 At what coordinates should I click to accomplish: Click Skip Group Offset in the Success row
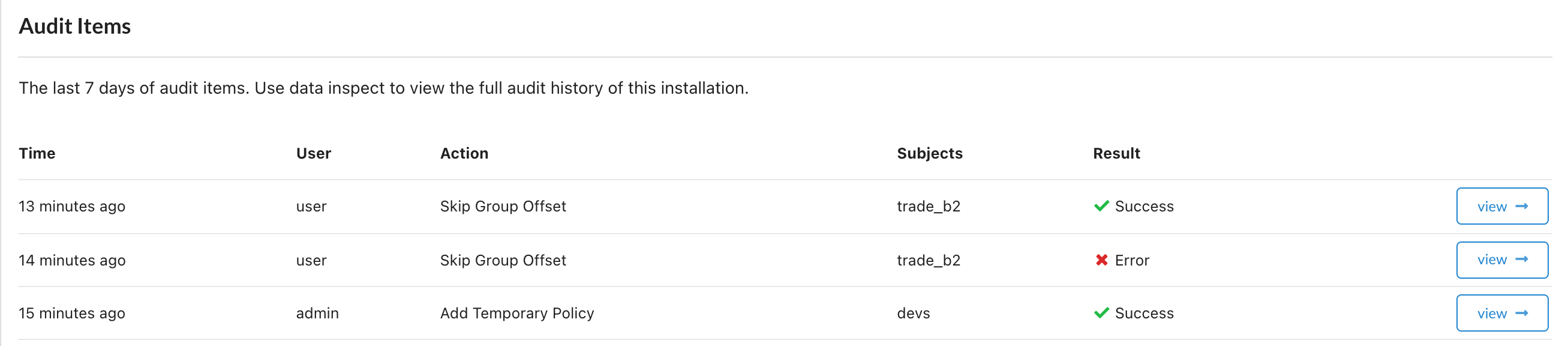click(503, 207)
